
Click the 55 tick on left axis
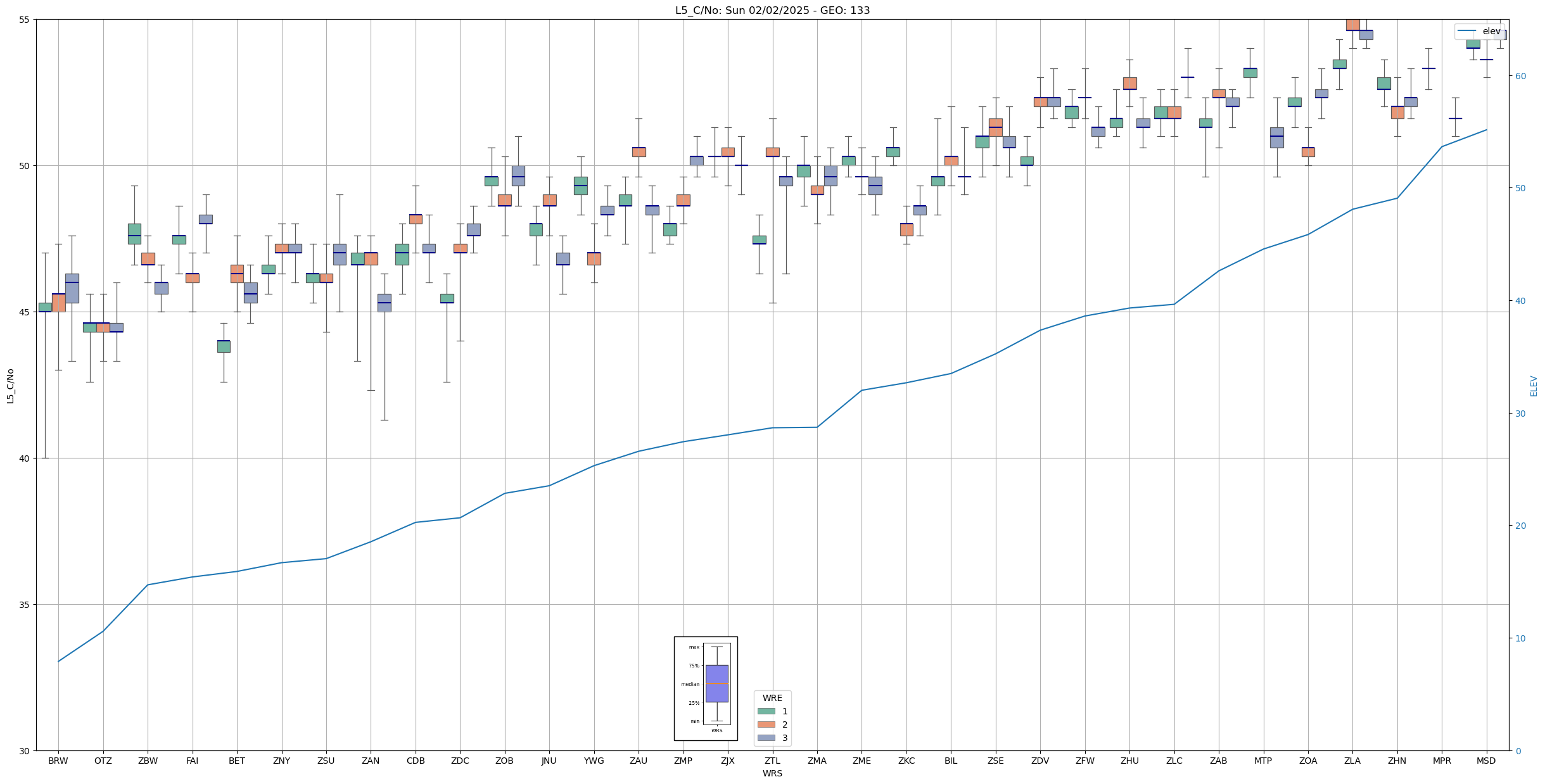click(25, 20)
